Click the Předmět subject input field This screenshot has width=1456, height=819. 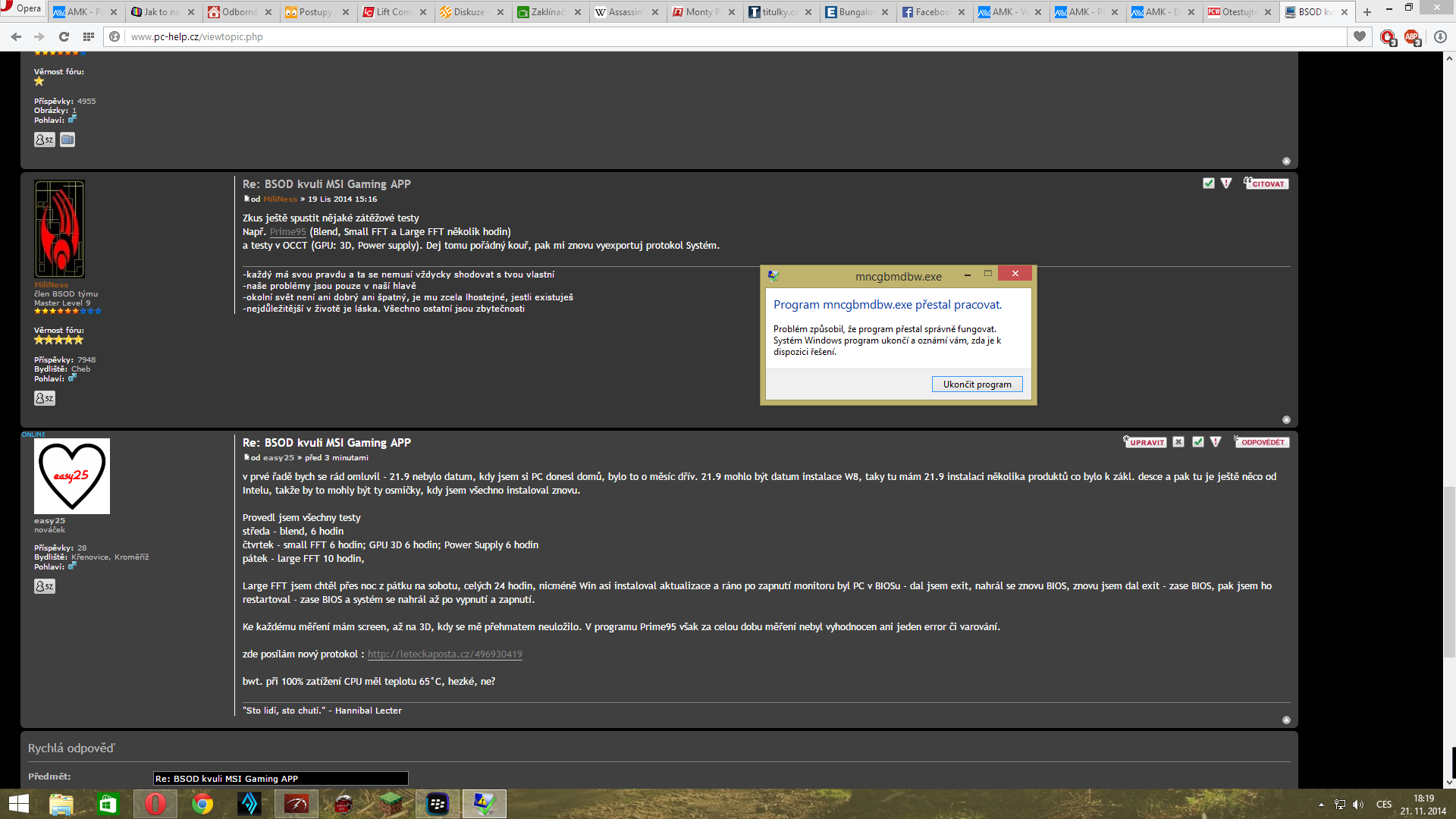click(281, 779)
